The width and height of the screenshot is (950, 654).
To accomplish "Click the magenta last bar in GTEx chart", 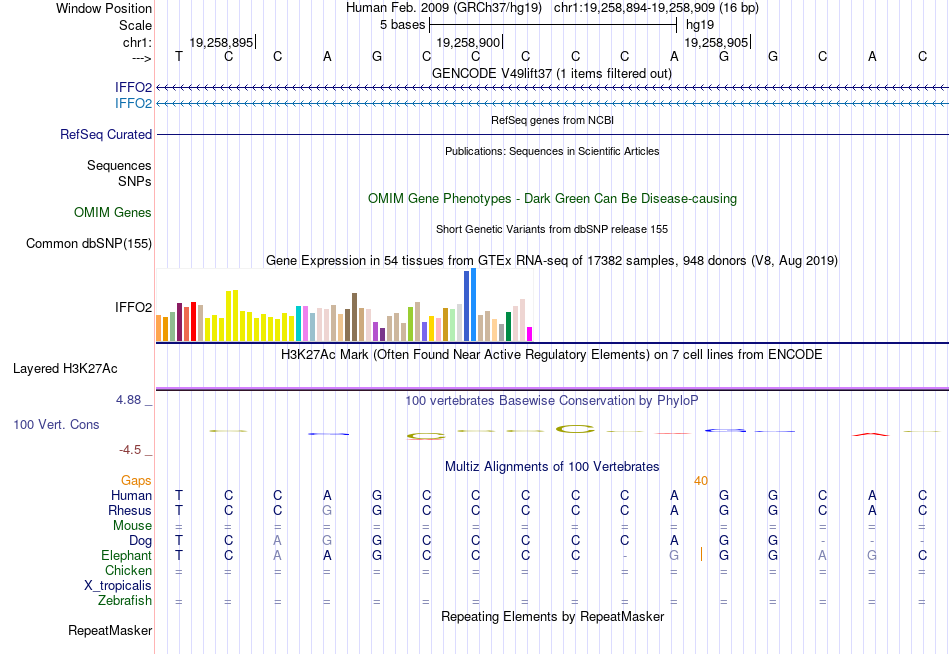I will click(x=530, y=334).
